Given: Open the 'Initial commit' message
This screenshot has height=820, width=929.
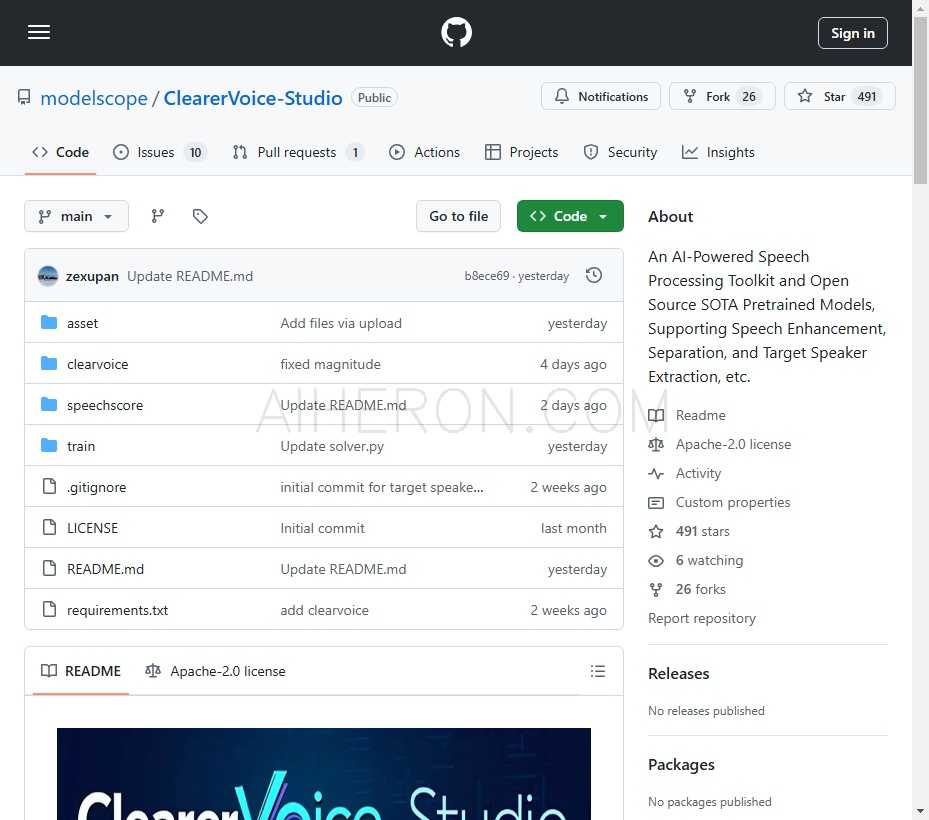Looking at the screenshot, I should [x=322, y=528].
